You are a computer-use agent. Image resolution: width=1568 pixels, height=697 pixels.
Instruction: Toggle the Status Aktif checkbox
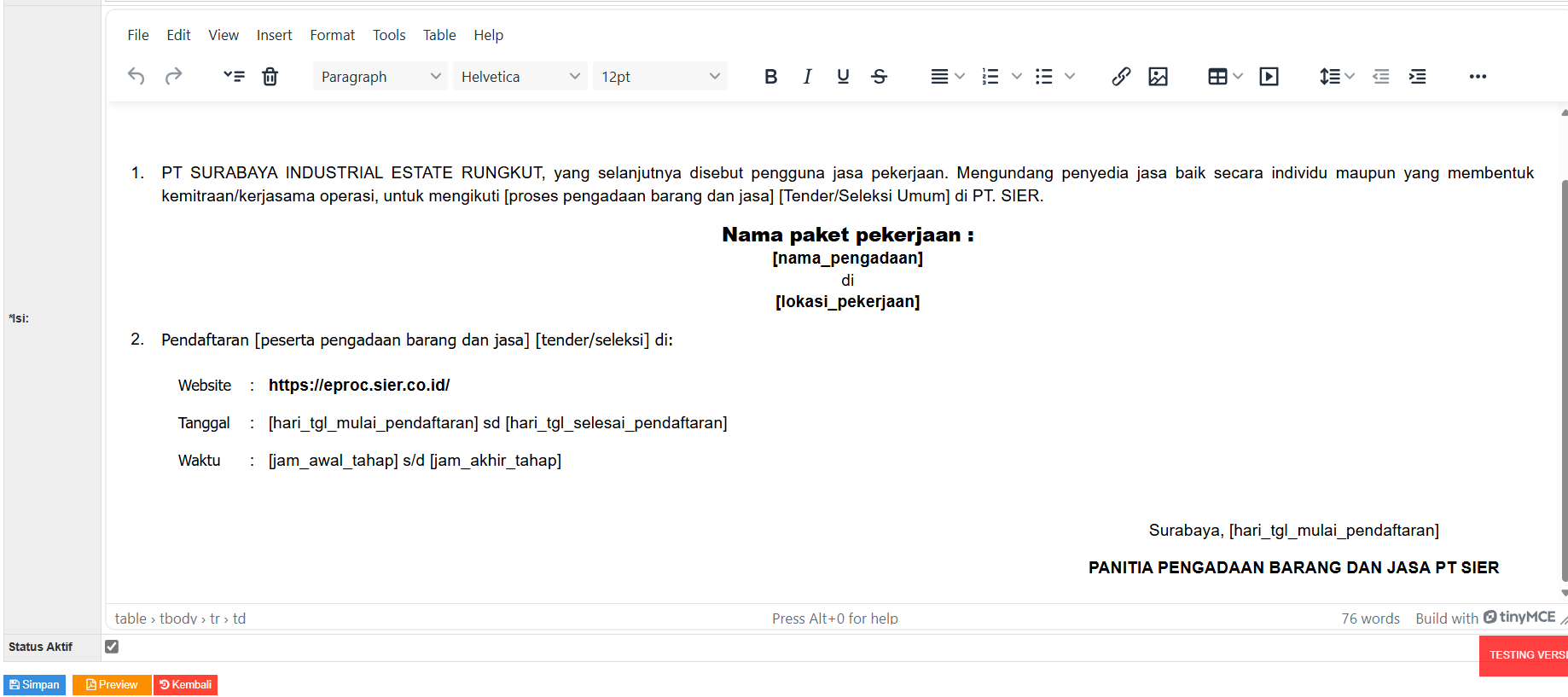pos(112,647)
